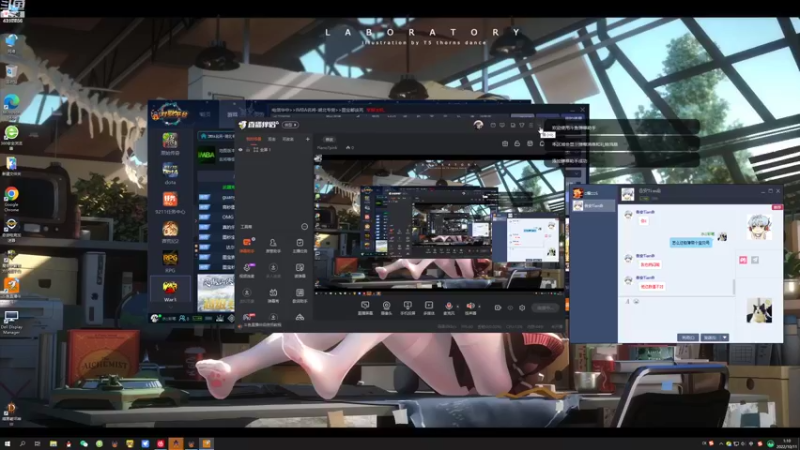Click send button in chat window

(x=711, y=338)
